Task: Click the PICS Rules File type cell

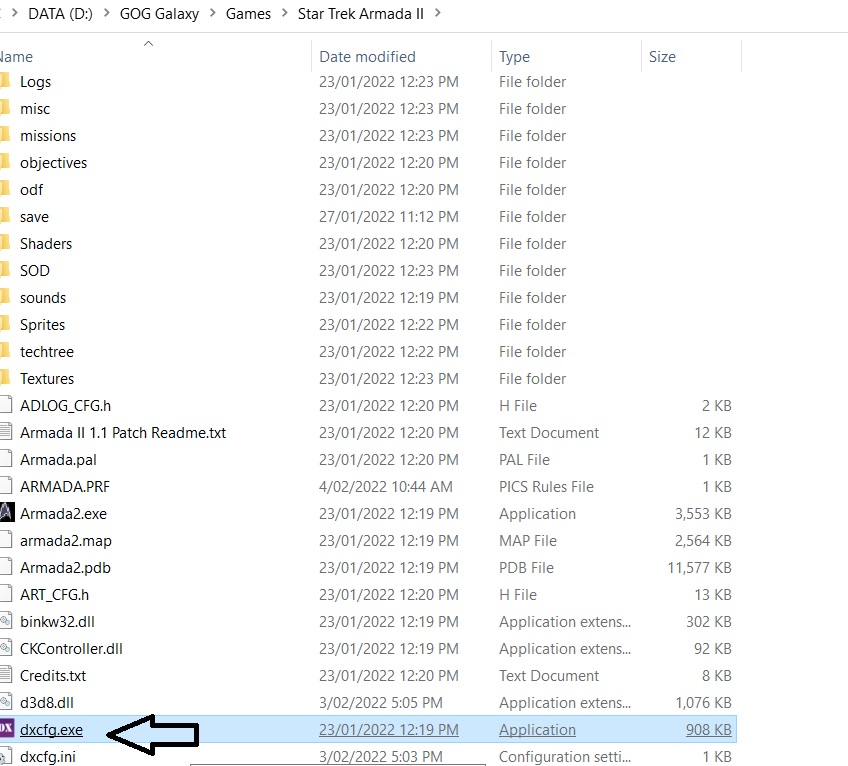Action: coord(546,487)
